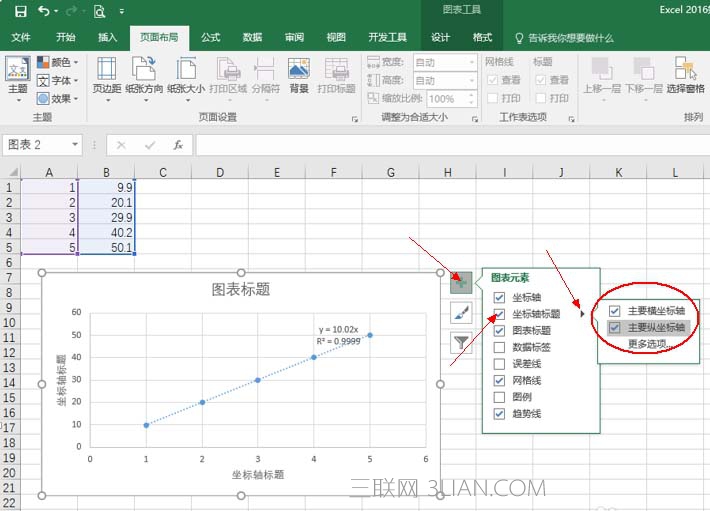Toggle the 数据标签 checkbox
Viewport: 710px width, 511px height.
coord(499,347)
